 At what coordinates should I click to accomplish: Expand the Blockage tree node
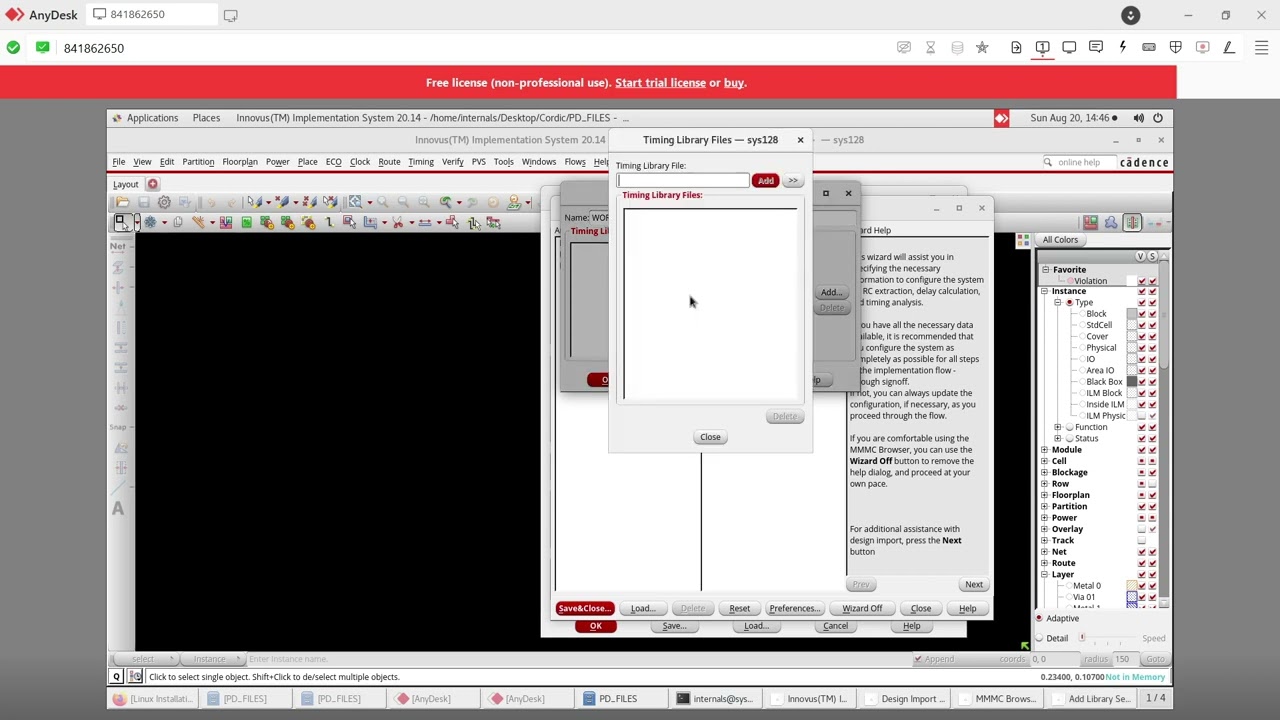[1045, 472]
